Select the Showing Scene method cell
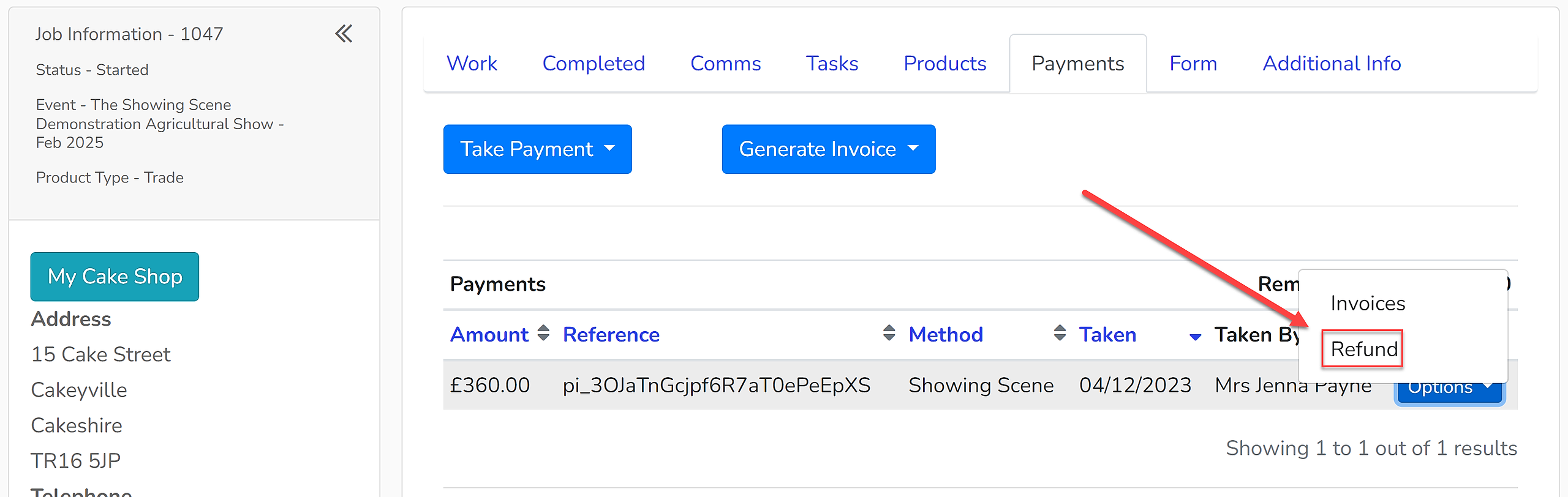Image resolution: width=1568 pixels, height=497 pixels. 981,386
